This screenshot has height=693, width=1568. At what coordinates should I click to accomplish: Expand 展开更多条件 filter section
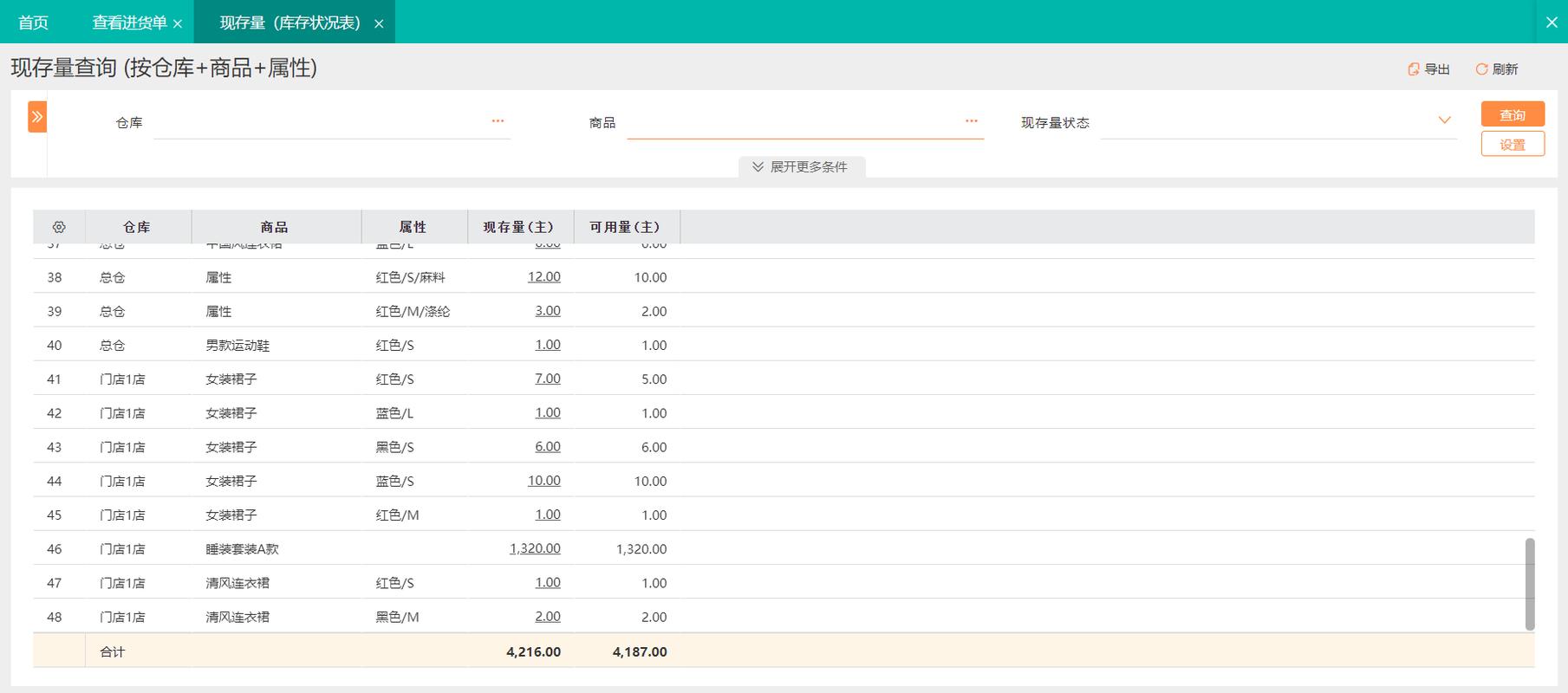tap(801, 167)
